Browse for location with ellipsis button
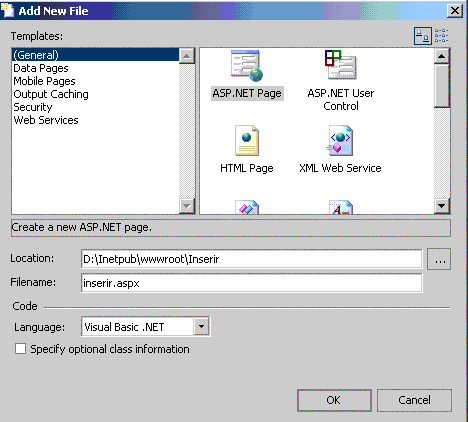This screenshot has width=468, height=422. [439, 259]
